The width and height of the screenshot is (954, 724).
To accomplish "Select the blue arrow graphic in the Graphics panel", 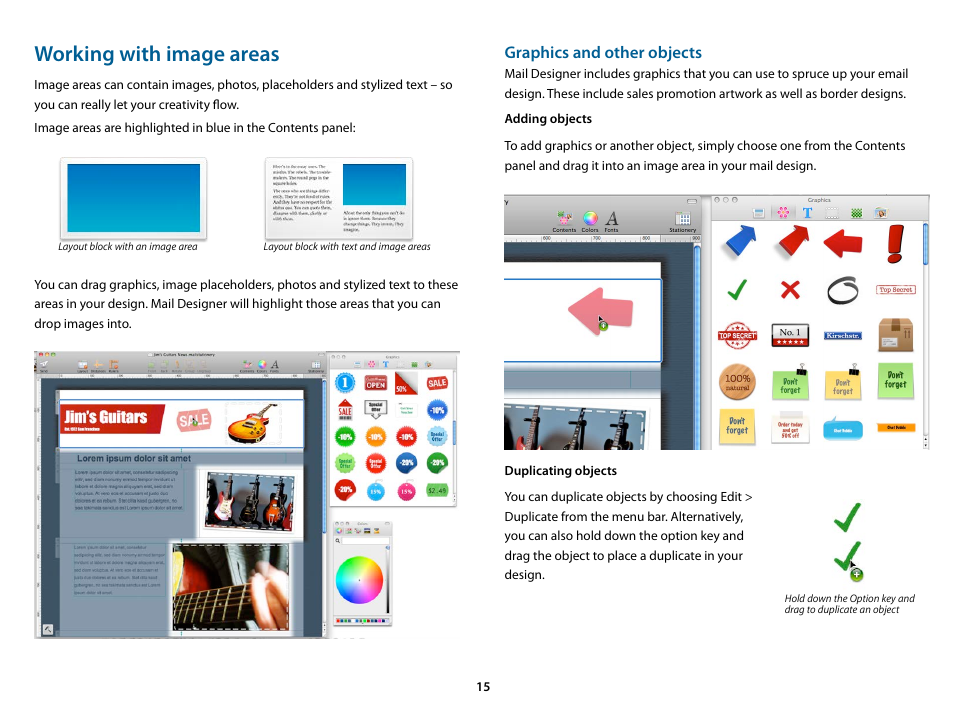I will point(740,242).
